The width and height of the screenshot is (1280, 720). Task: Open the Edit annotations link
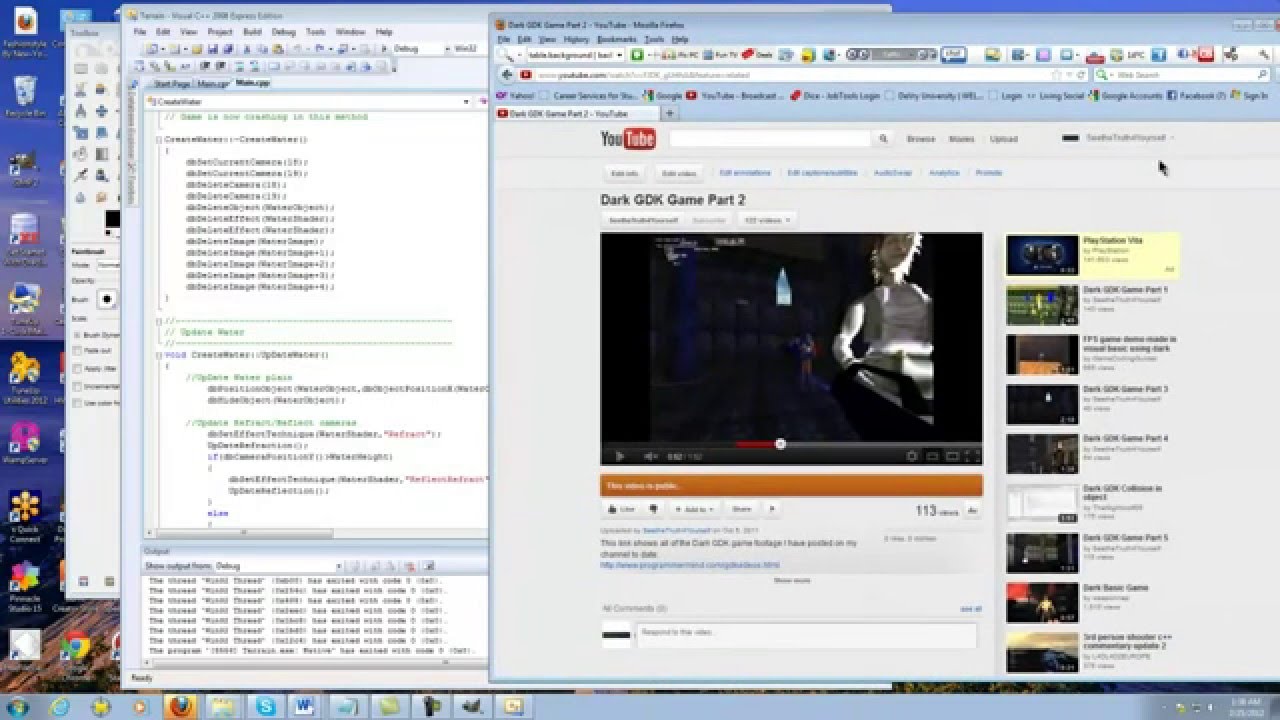[745, 173]
